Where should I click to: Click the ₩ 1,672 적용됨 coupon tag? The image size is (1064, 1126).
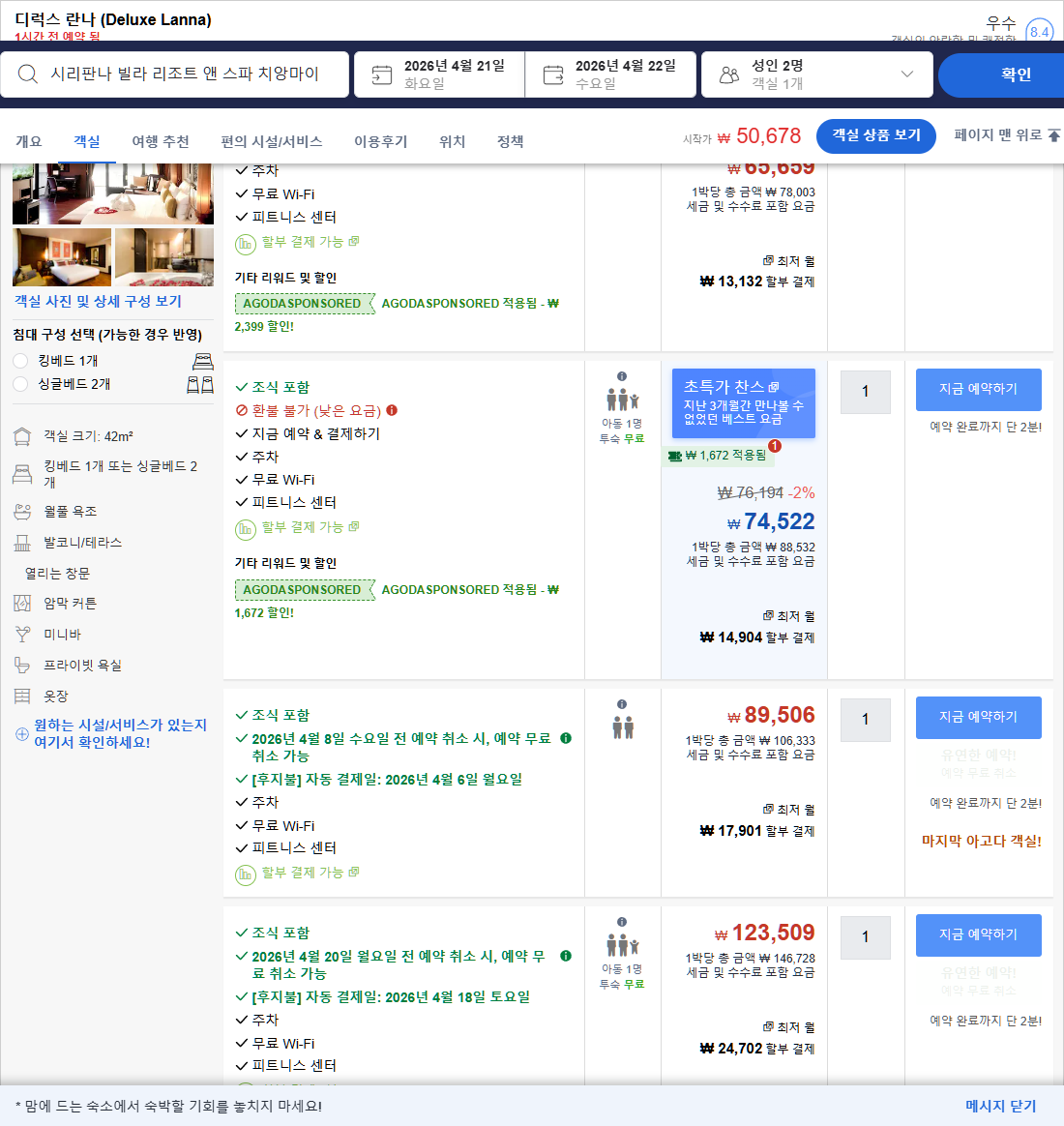(x=717, y=456)
